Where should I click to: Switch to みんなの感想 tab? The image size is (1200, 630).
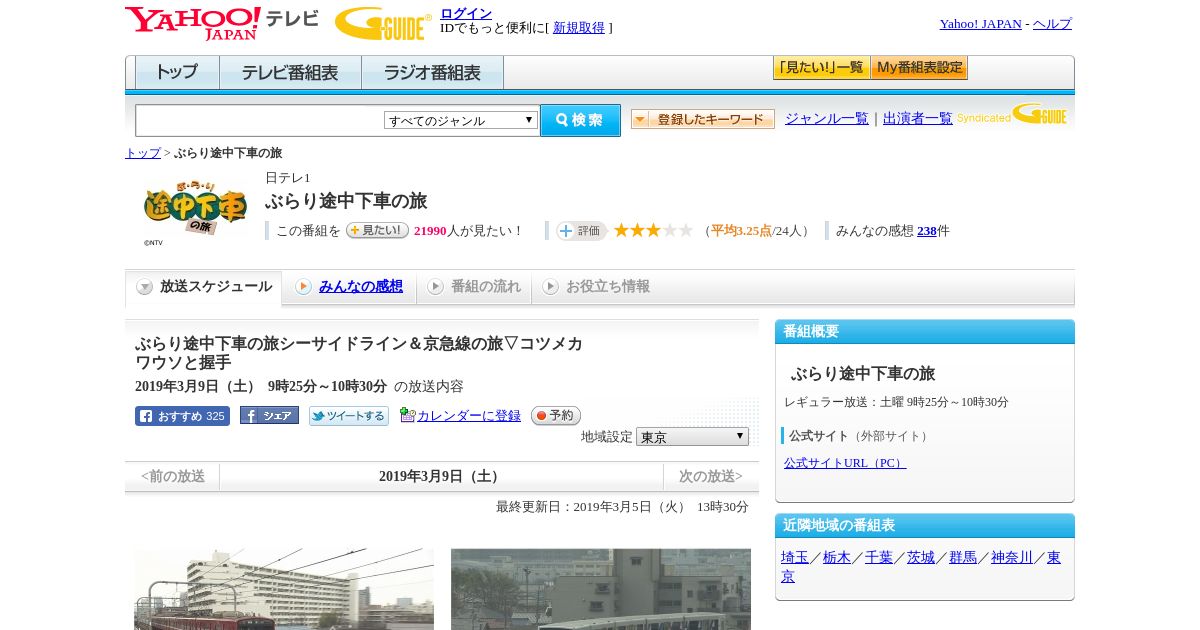pyautogui.click(x=349, y=287)
